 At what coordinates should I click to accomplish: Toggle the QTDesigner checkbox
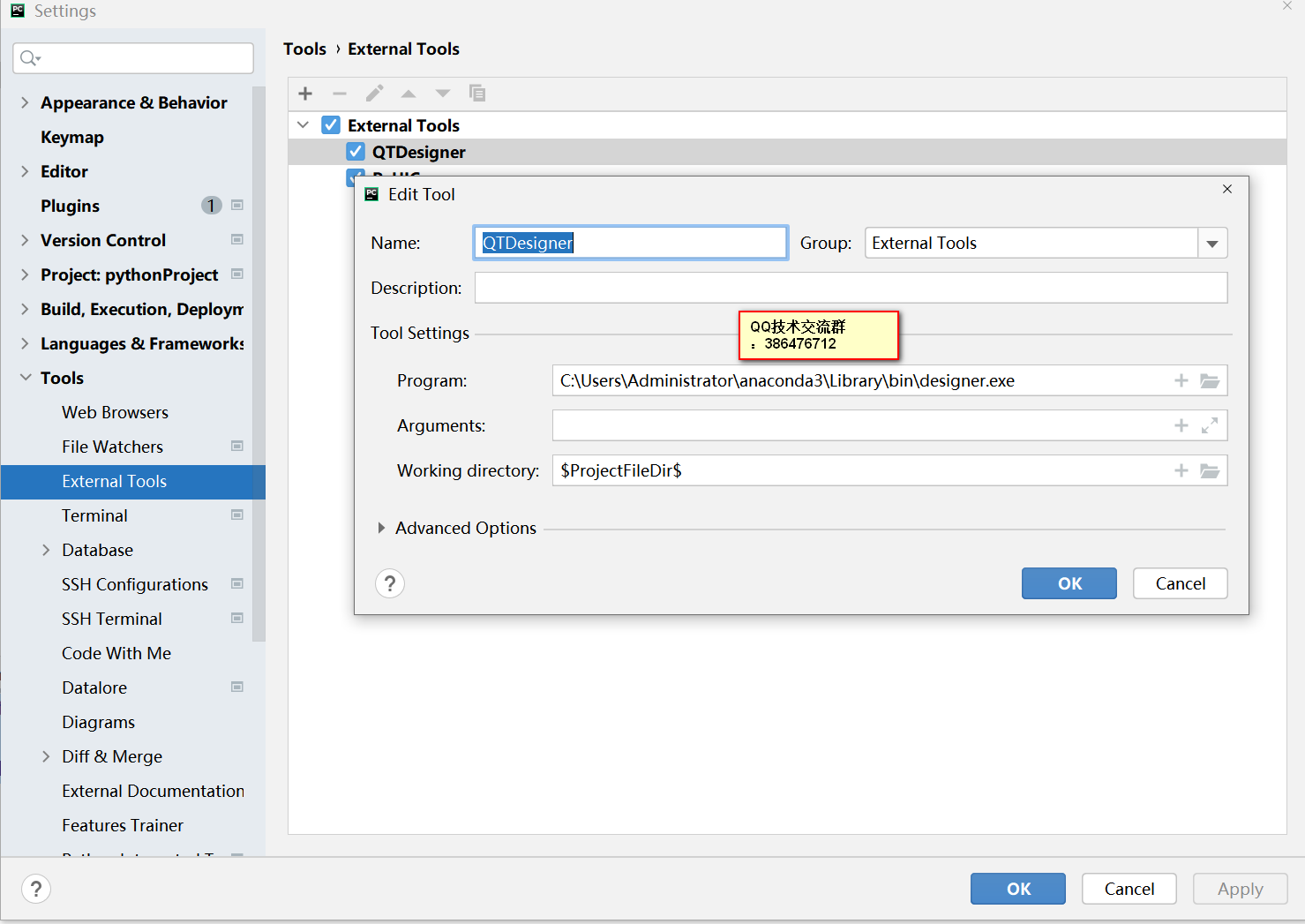point(356,151)
